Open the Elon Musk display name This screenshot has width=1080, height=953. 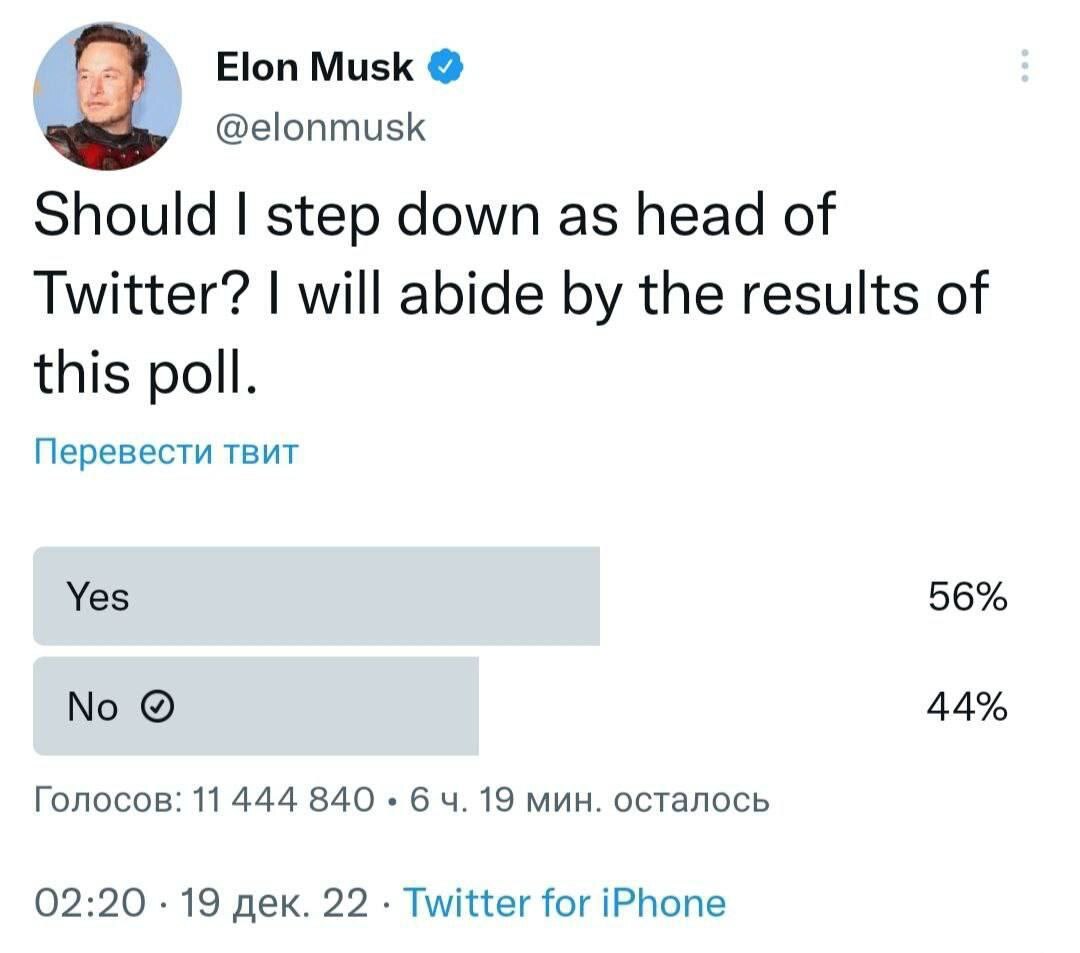point(315,67)
